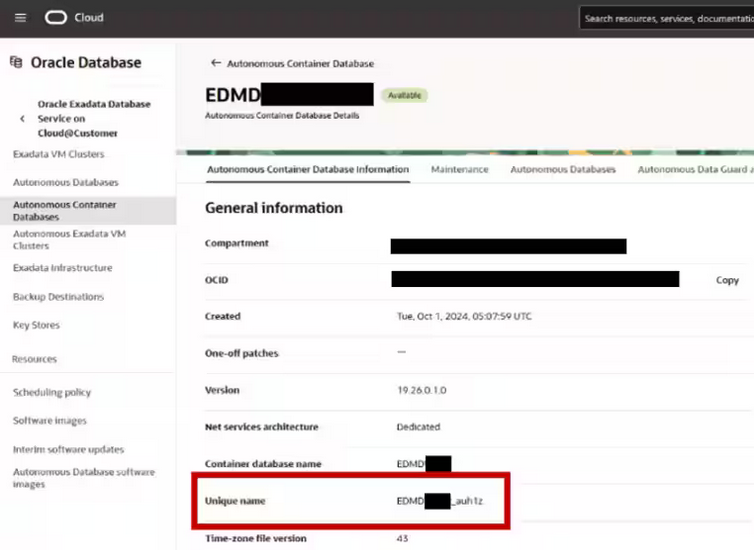Switch to the Autonomous Databases tab
The image size is (754, 550).
pyautogui.click(x=563, y=169)
